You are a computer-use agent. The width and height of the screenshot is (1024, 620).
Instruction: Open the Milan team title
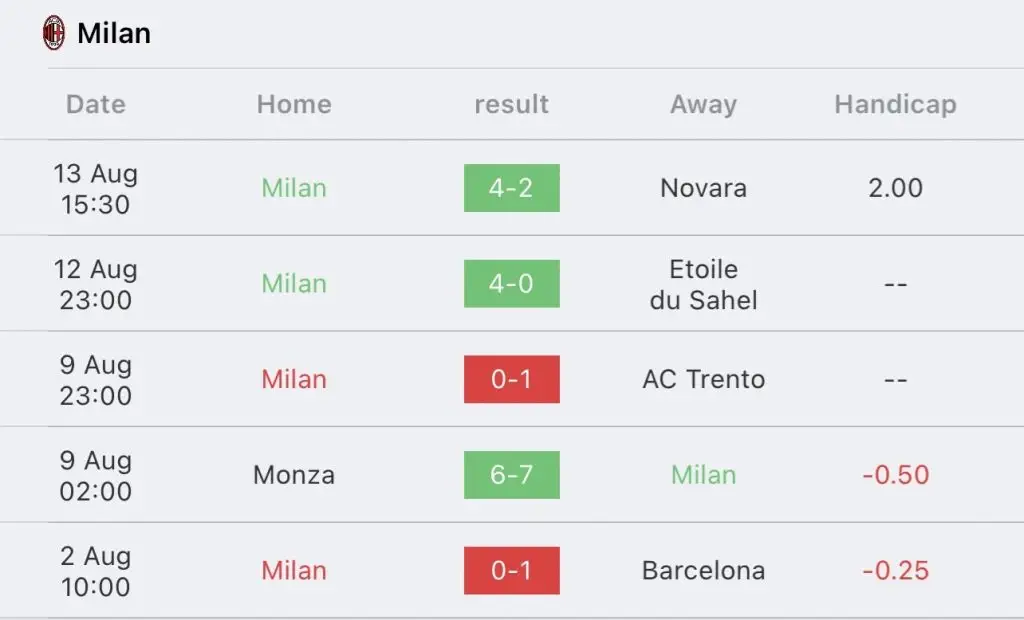(114, 33)
